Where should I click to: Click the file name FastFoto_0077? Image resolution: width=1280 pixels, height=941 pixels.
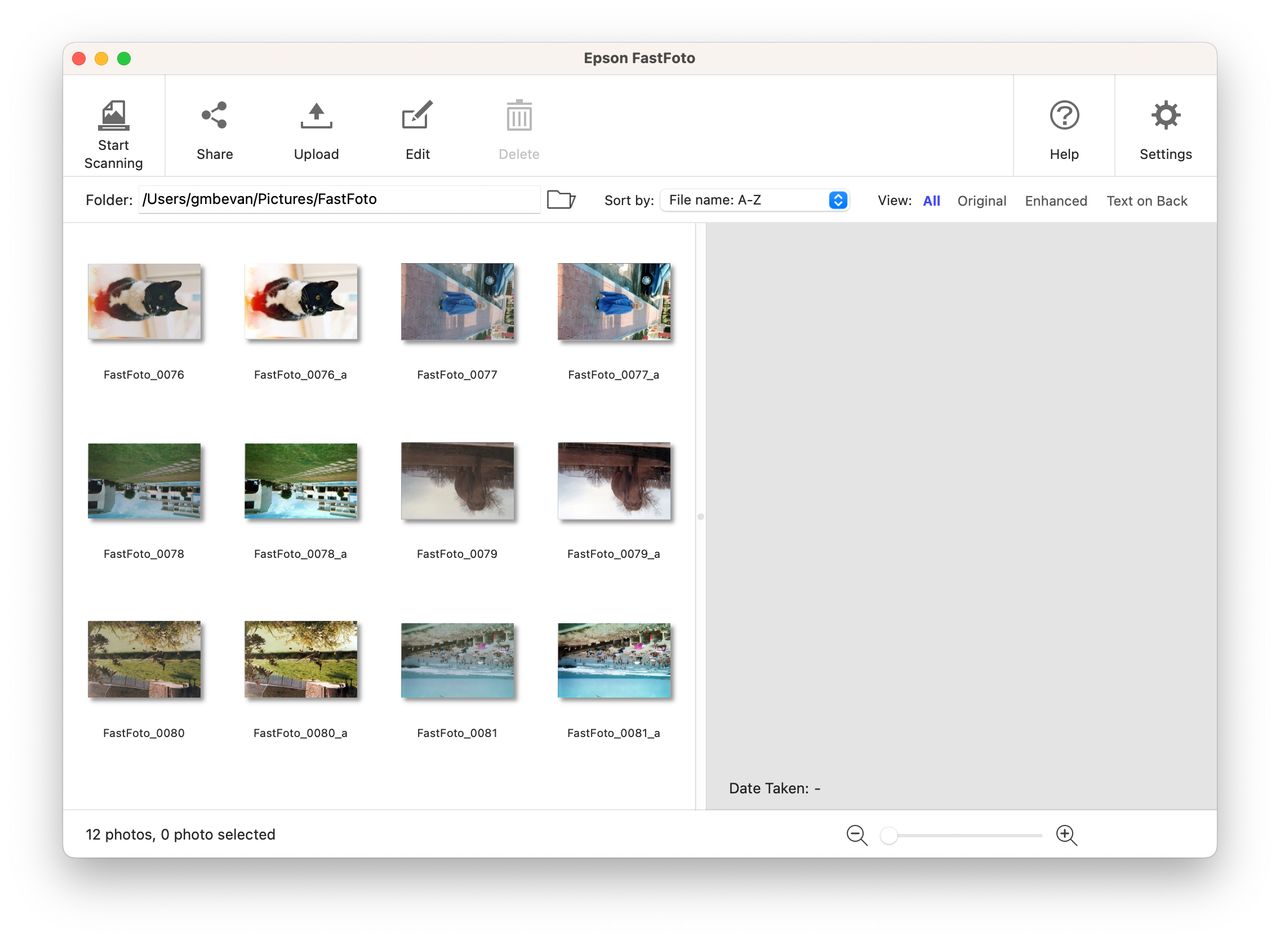pyautogui.click(x=457, y=375)
